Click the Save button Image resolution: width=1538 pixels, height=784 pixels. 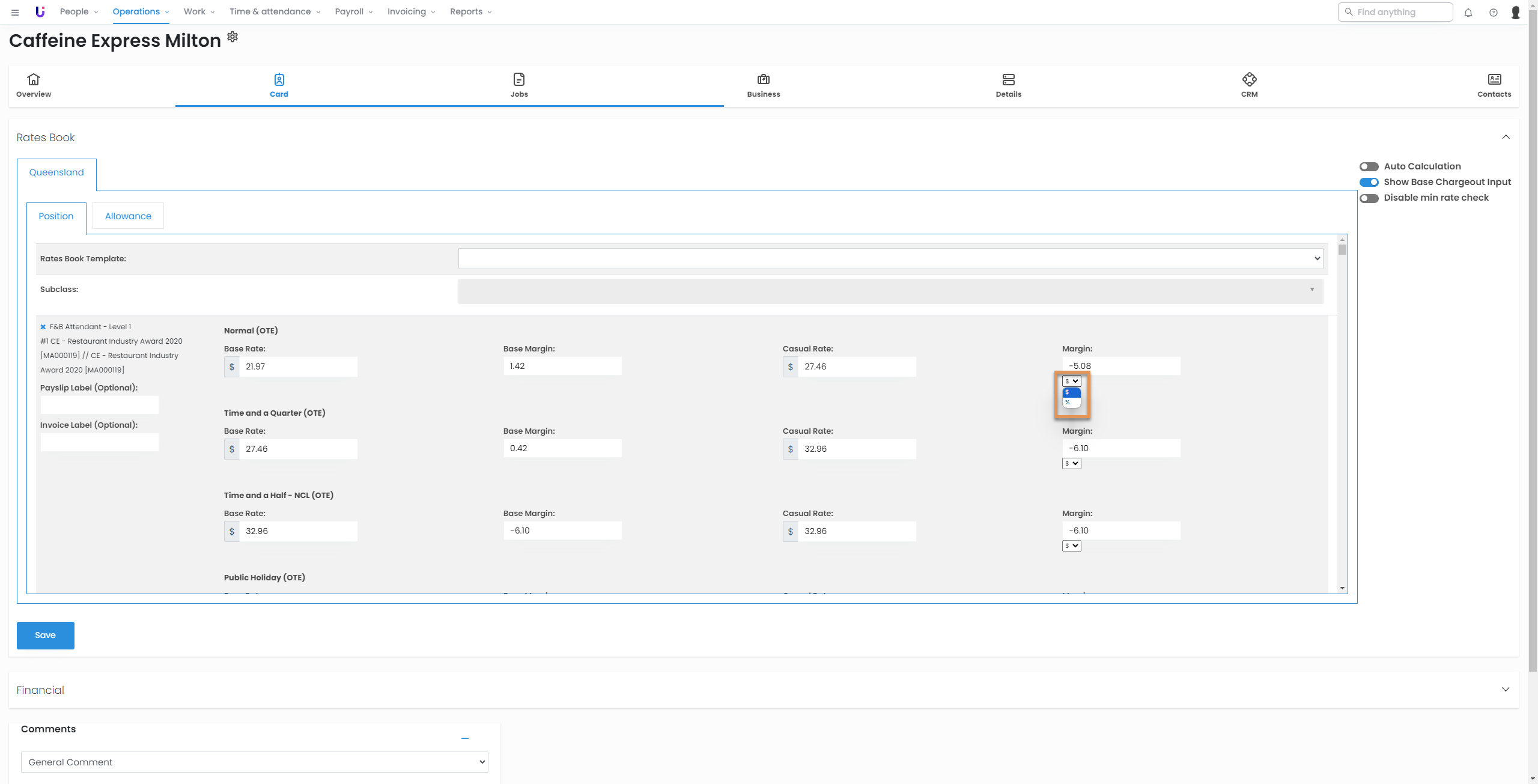(x=45, y=635)
